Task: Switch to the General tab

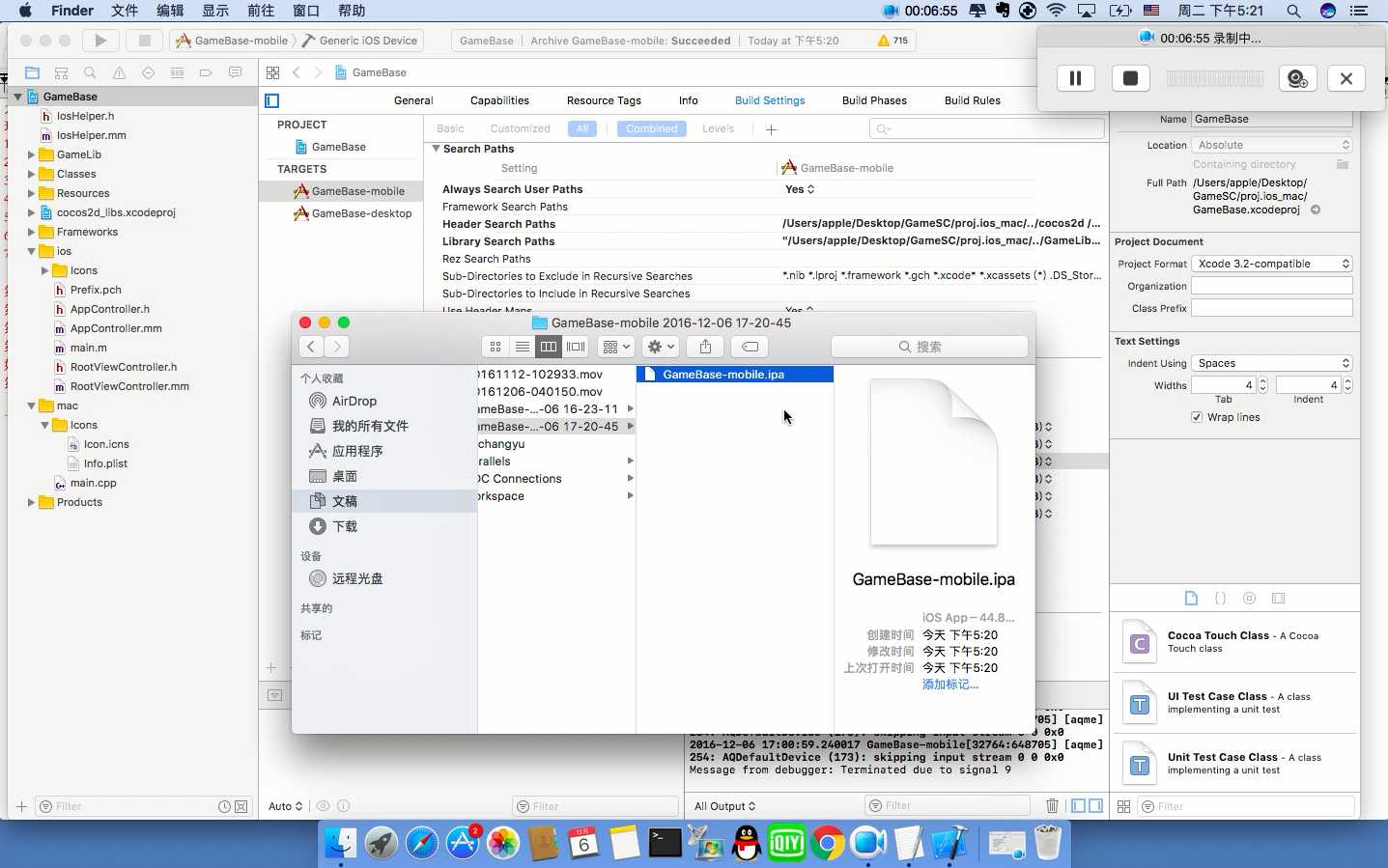Action: pyautogui.click(x=413, y=100)
